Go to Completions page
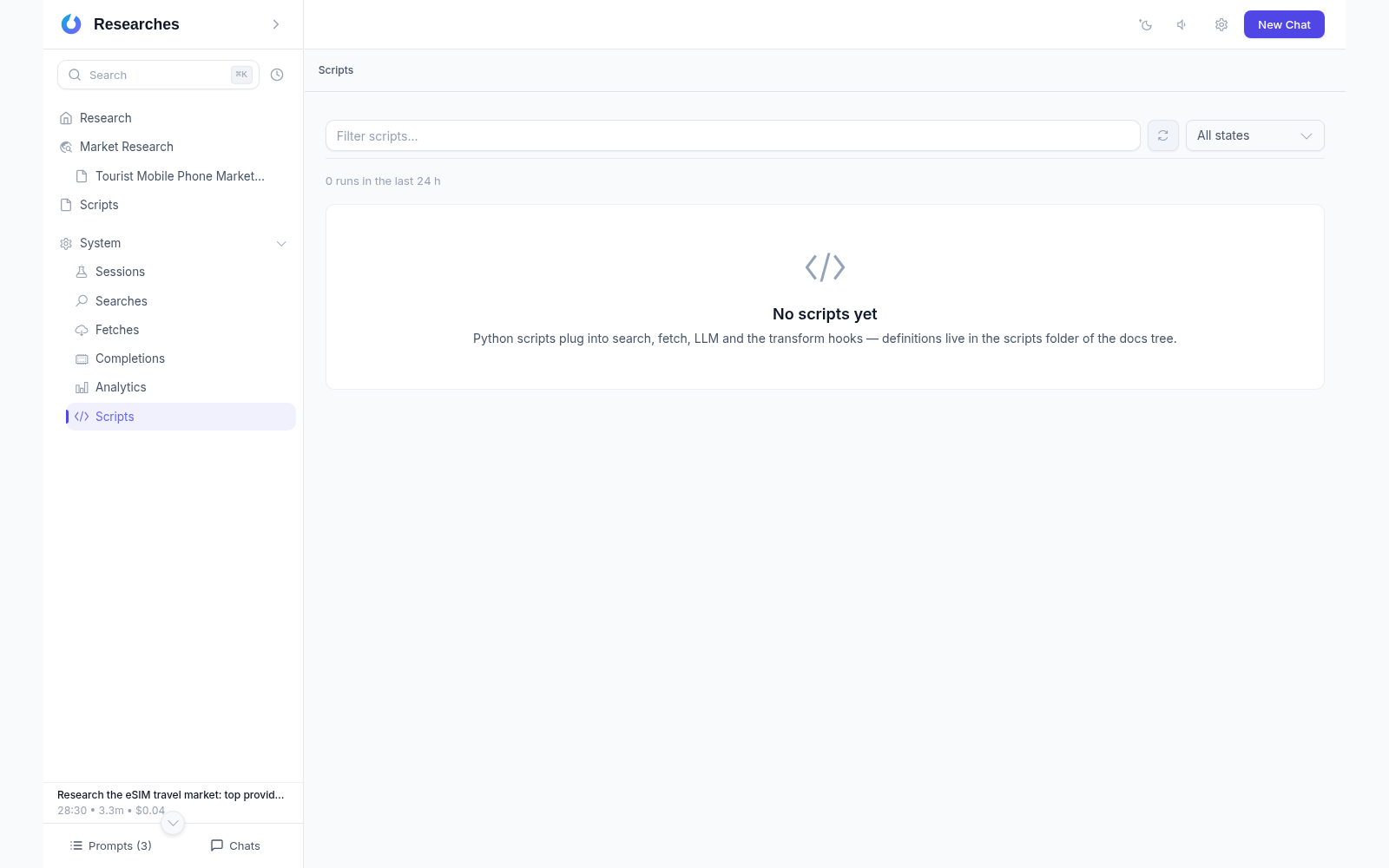 (x=181, y=358)
